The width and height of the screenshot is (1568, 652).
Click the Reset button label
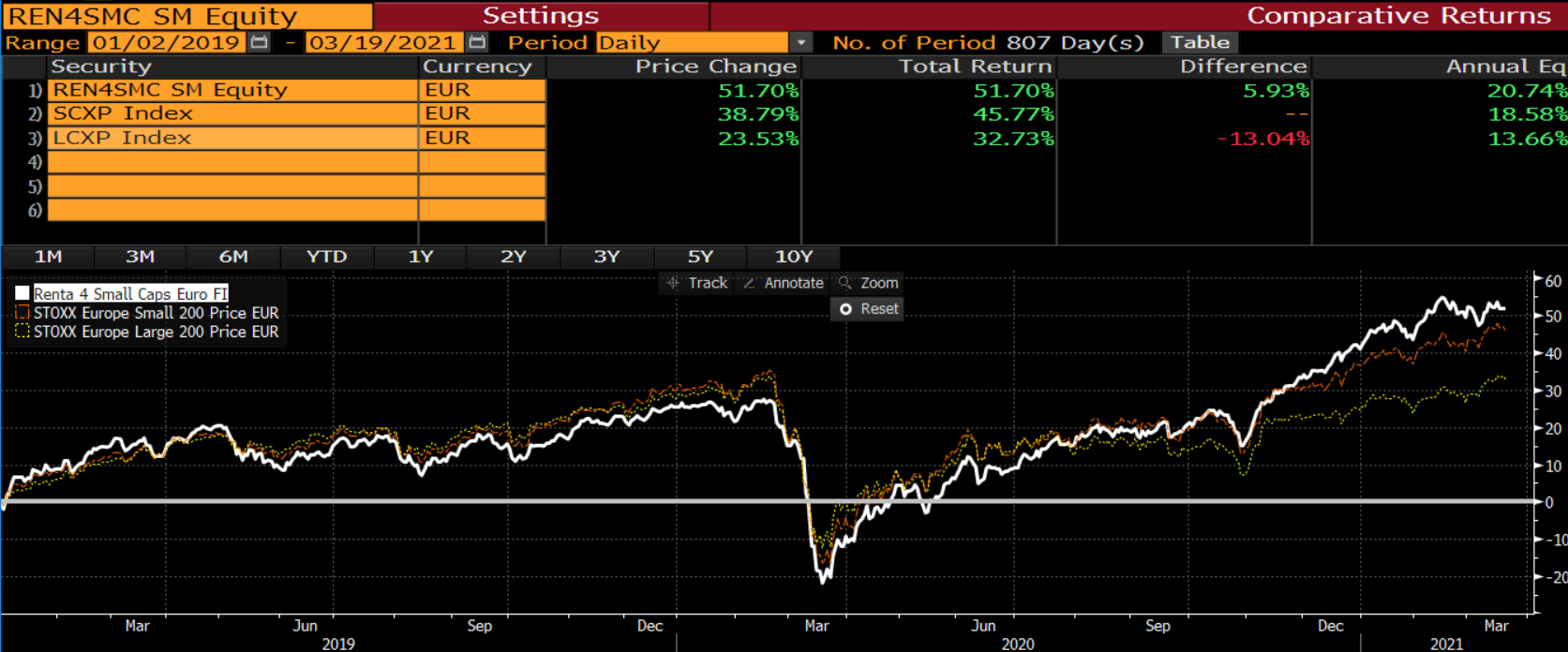click(x=879, y=309)
